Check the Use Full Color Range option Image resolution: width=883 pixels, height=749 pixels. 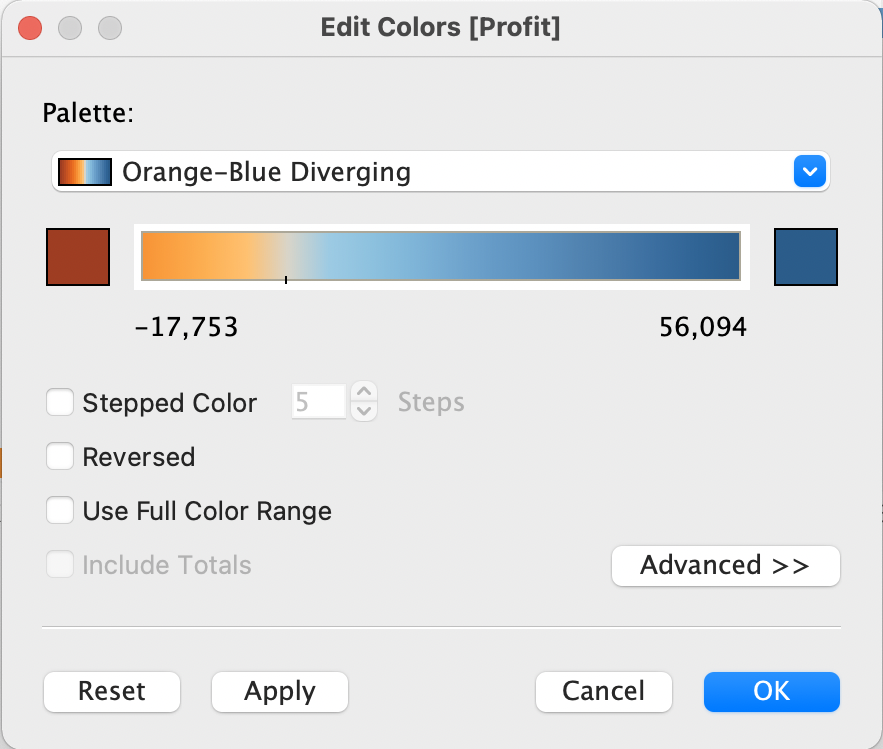[61, 511]
